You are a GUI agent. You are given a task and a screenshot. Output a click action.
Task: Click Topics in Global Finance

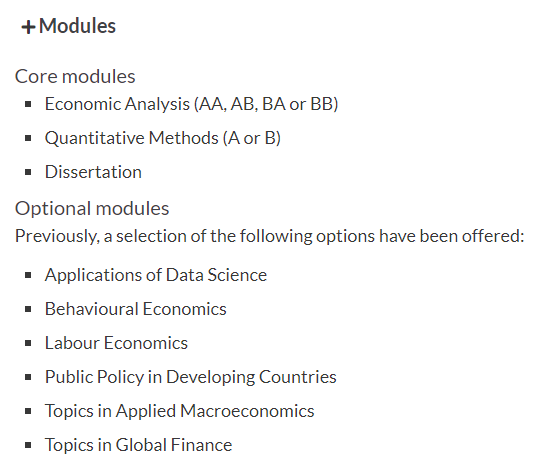[x=138, y=445]
